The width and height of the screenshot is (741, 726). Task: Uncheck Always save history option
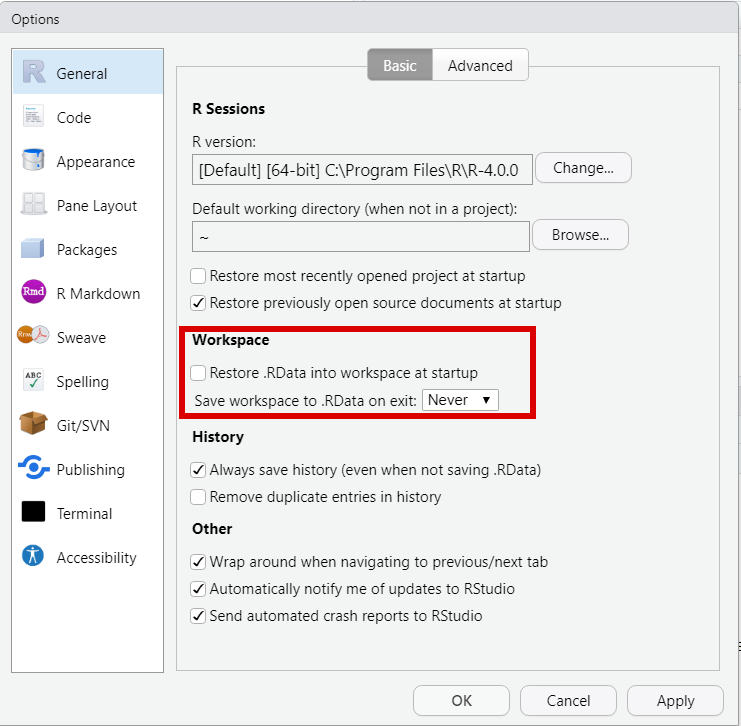199,470
